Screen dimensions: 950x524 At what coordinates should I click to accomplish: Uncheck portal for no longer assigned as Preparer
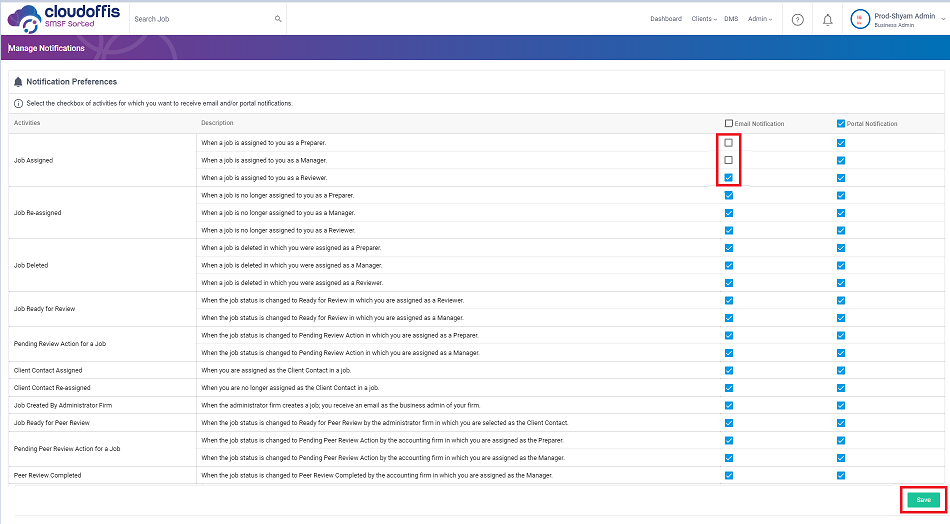(841, 196)
